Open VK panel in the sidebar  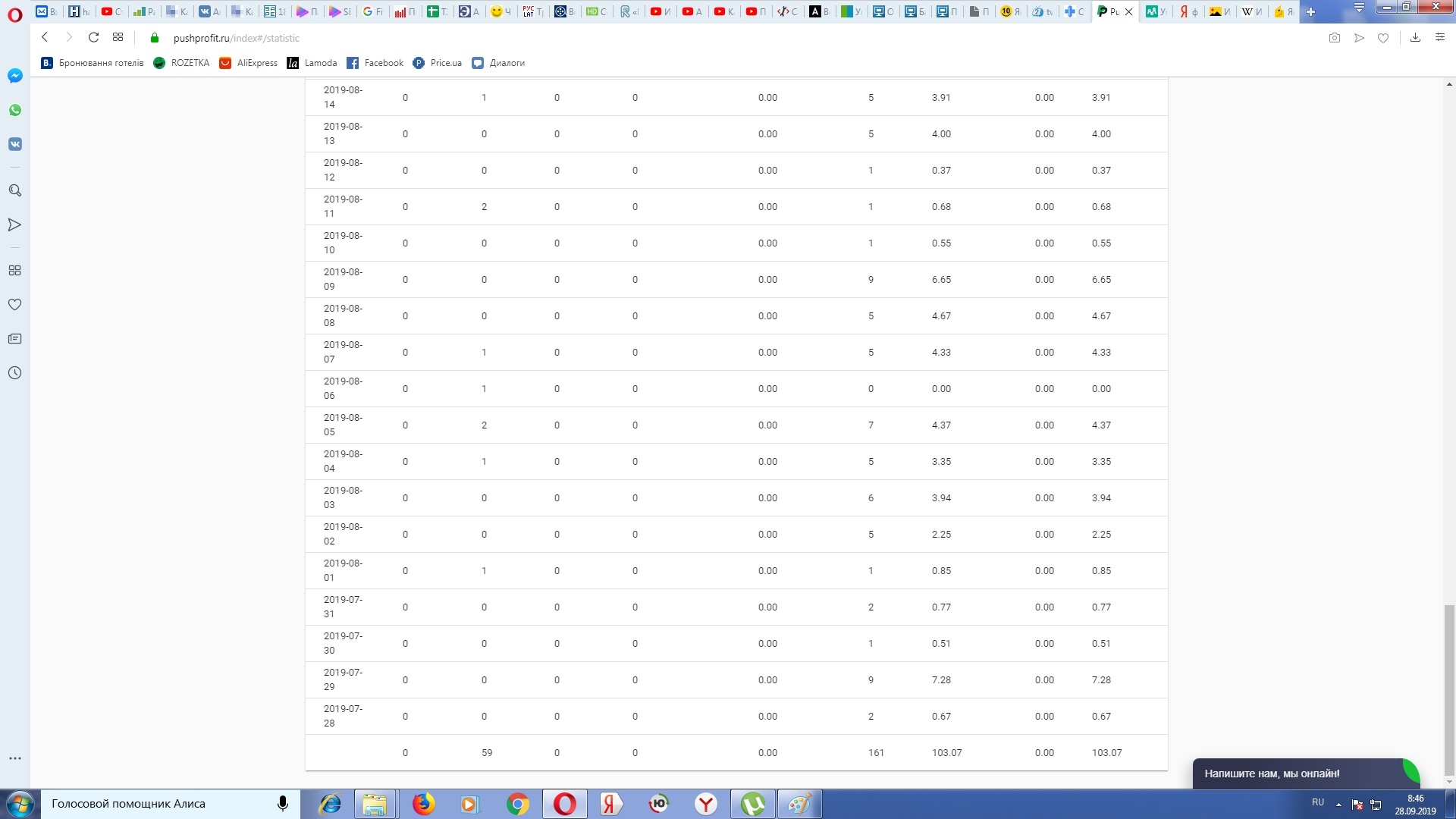(x=15, y=144)
